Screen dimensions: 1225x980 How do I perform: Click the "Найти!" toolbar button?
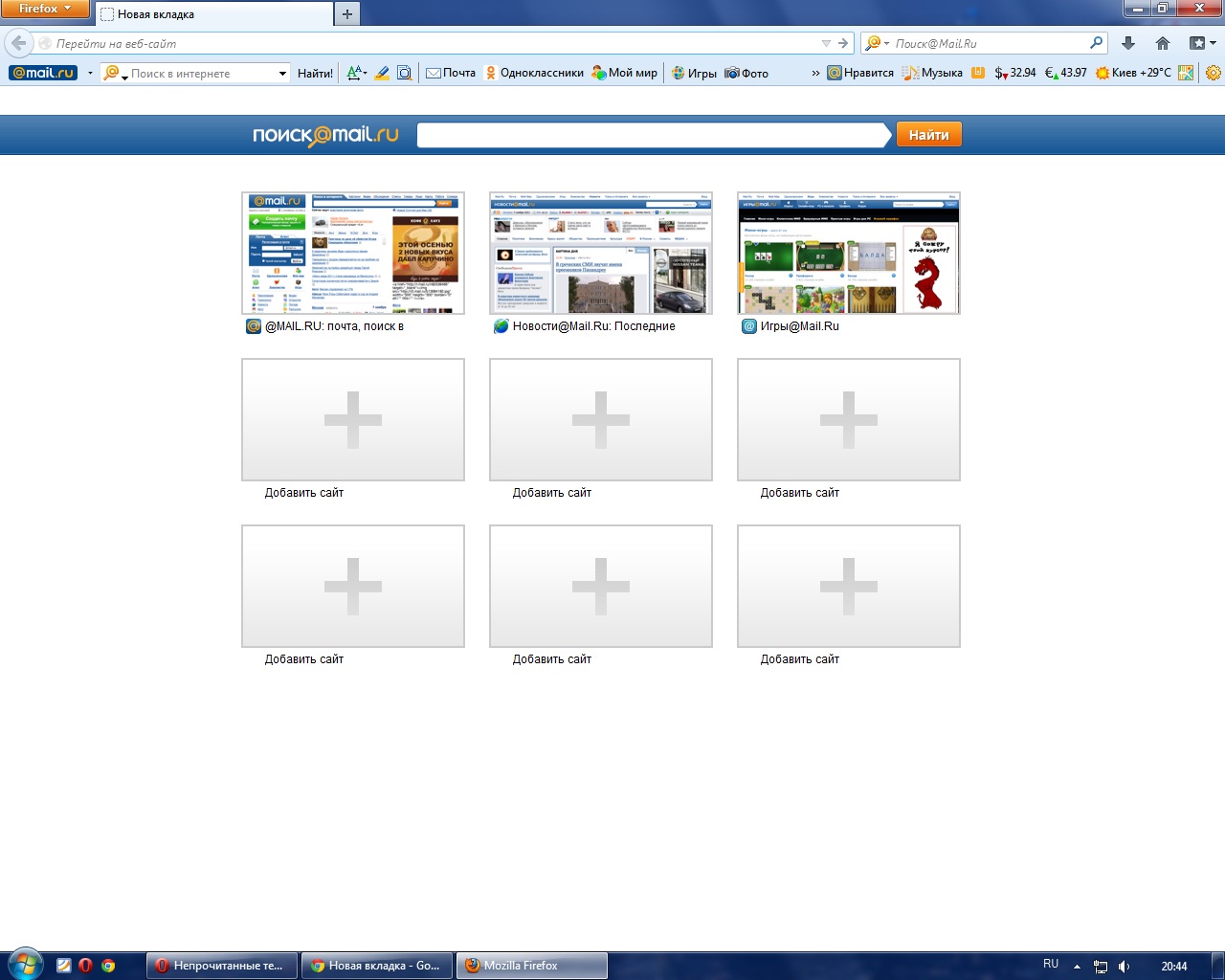(x=315, y=73)
